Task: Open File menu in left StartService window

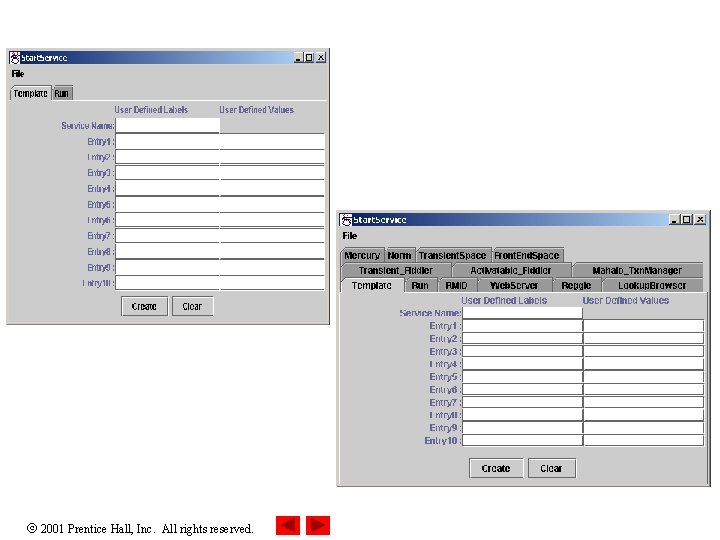Action: pos(18,74)
